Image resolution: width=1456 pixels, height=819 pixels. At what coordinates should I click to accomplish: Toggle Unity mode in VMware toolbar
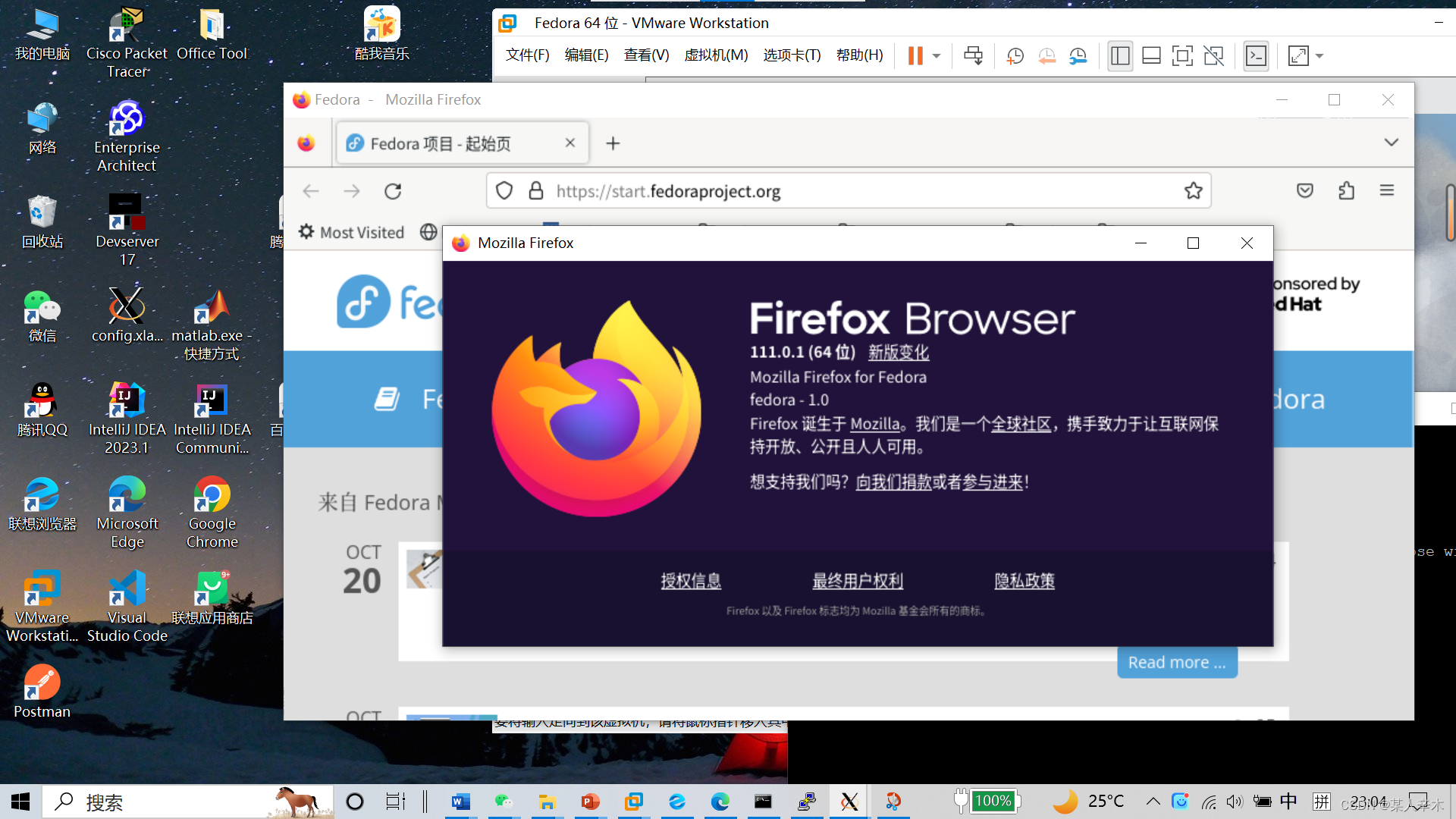click(x=1214, y=55)
